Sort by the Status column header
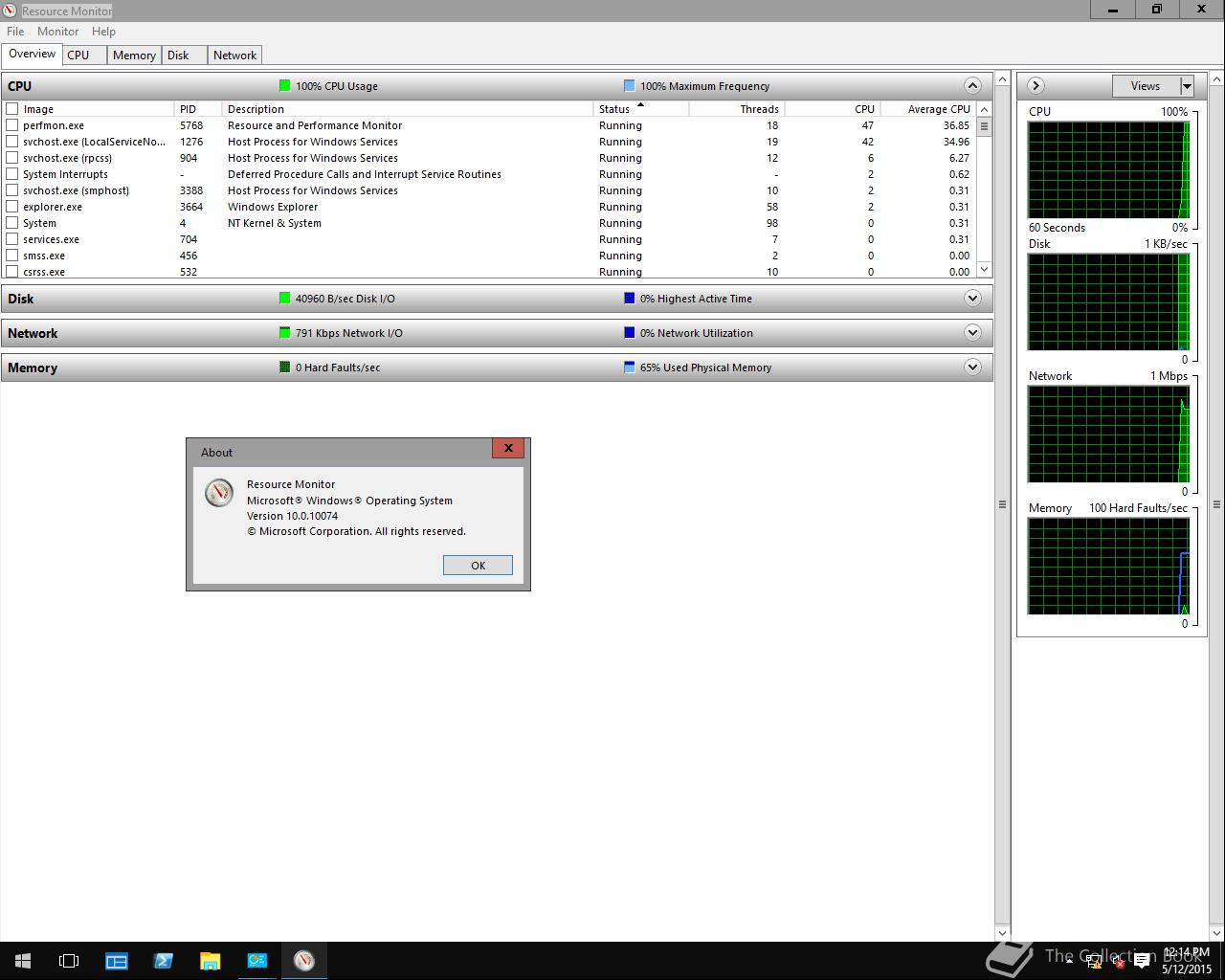The height and width of the screenshot is (980, 1225). 641,109
